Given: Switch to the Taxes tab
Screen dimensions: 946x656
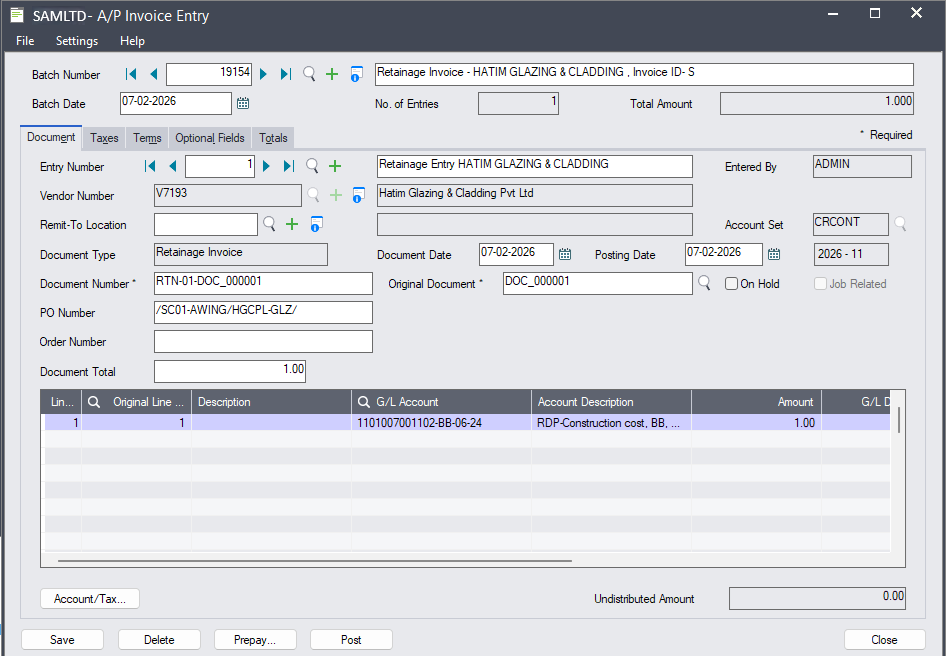Looking at the screenshot, I should point(104,138).
